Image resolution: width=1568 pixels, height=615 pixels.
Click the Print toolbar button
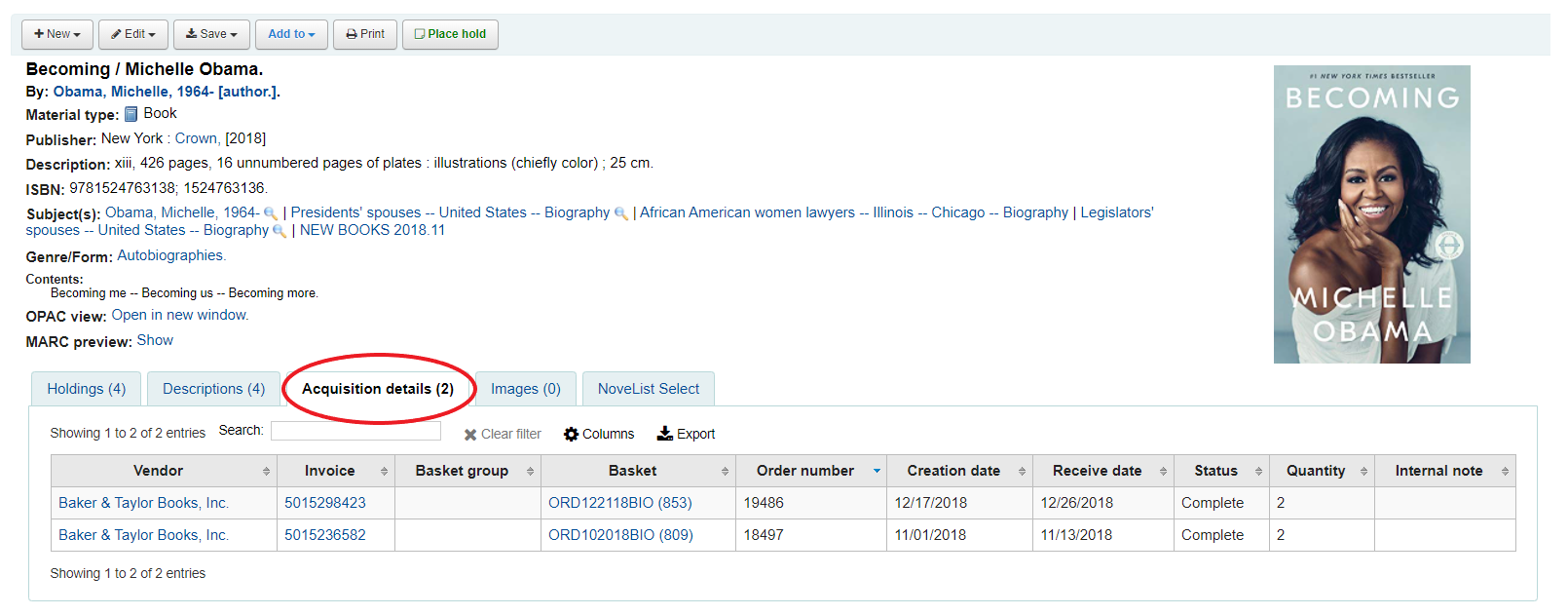365,34
